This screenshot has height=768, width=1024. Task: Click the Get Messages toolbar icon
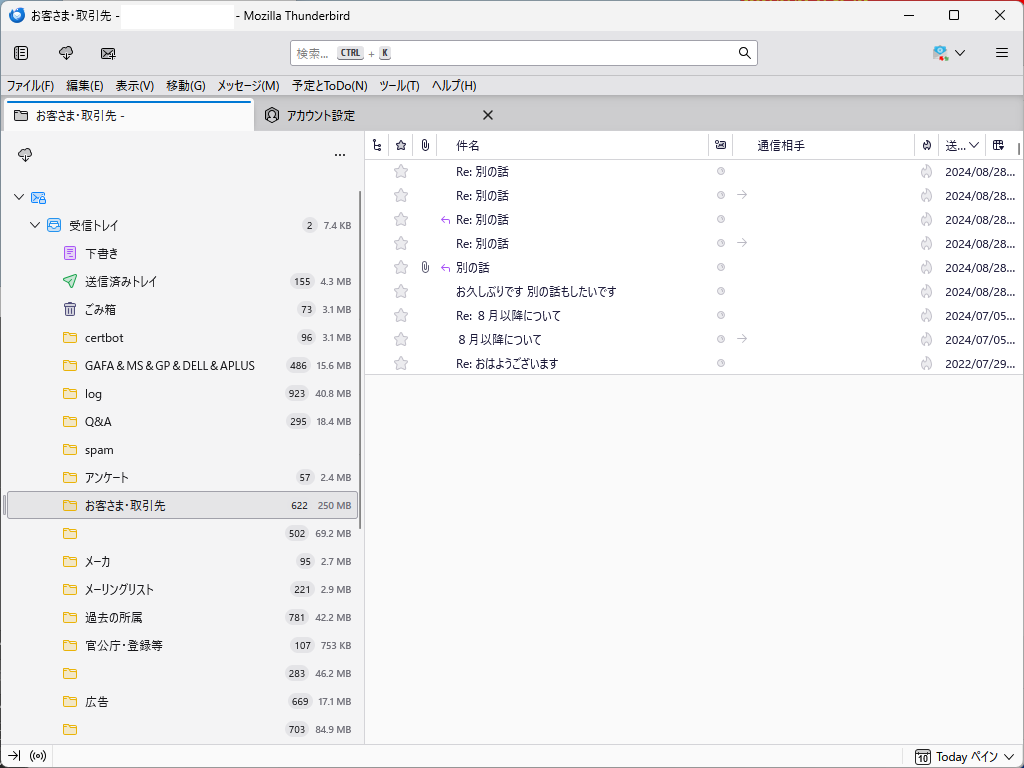point(66,53)
